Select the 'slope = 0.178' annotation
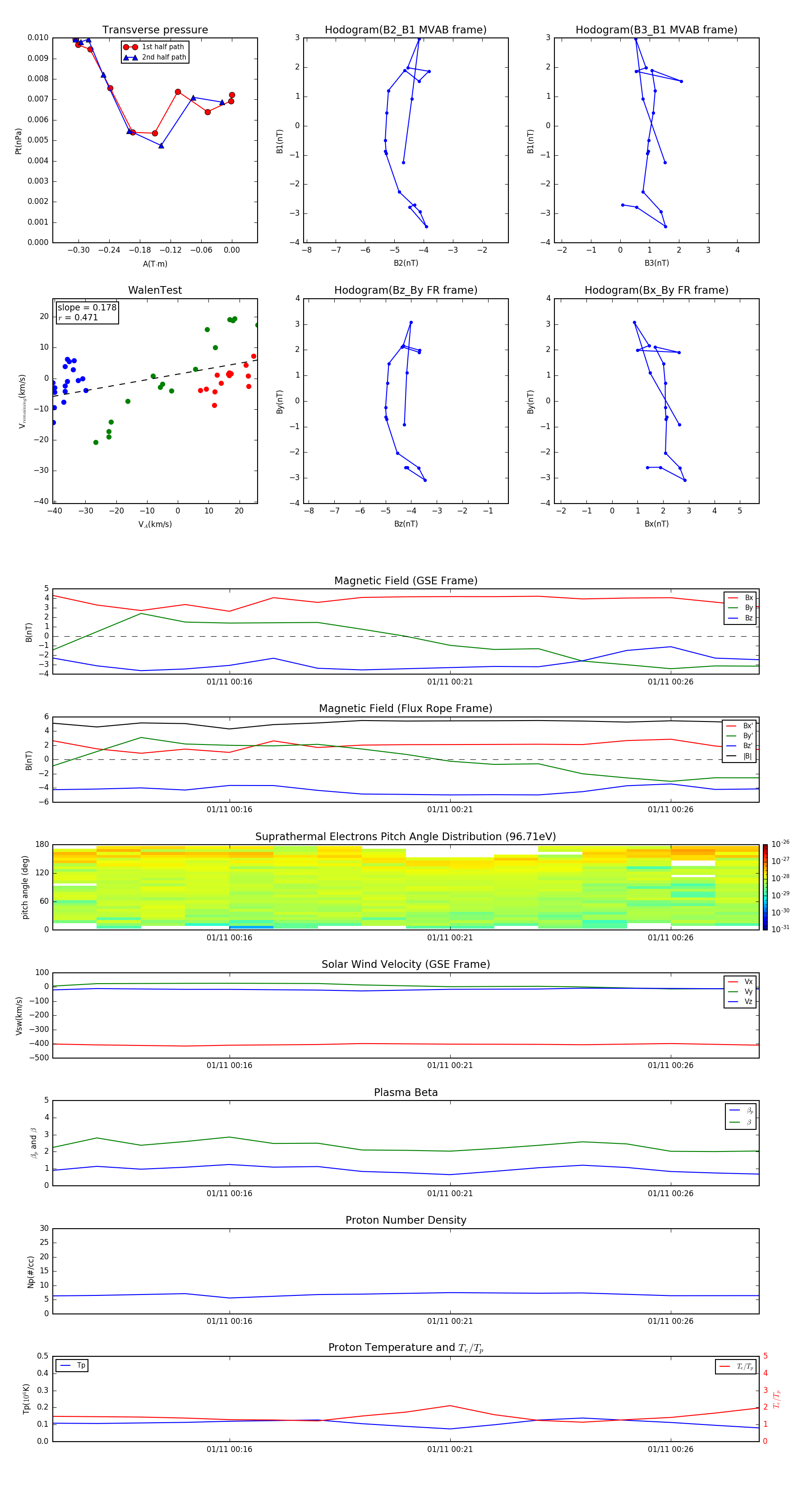Viewport: 812px width, 1489px height. pyautogui.click(x=87, y=308)
